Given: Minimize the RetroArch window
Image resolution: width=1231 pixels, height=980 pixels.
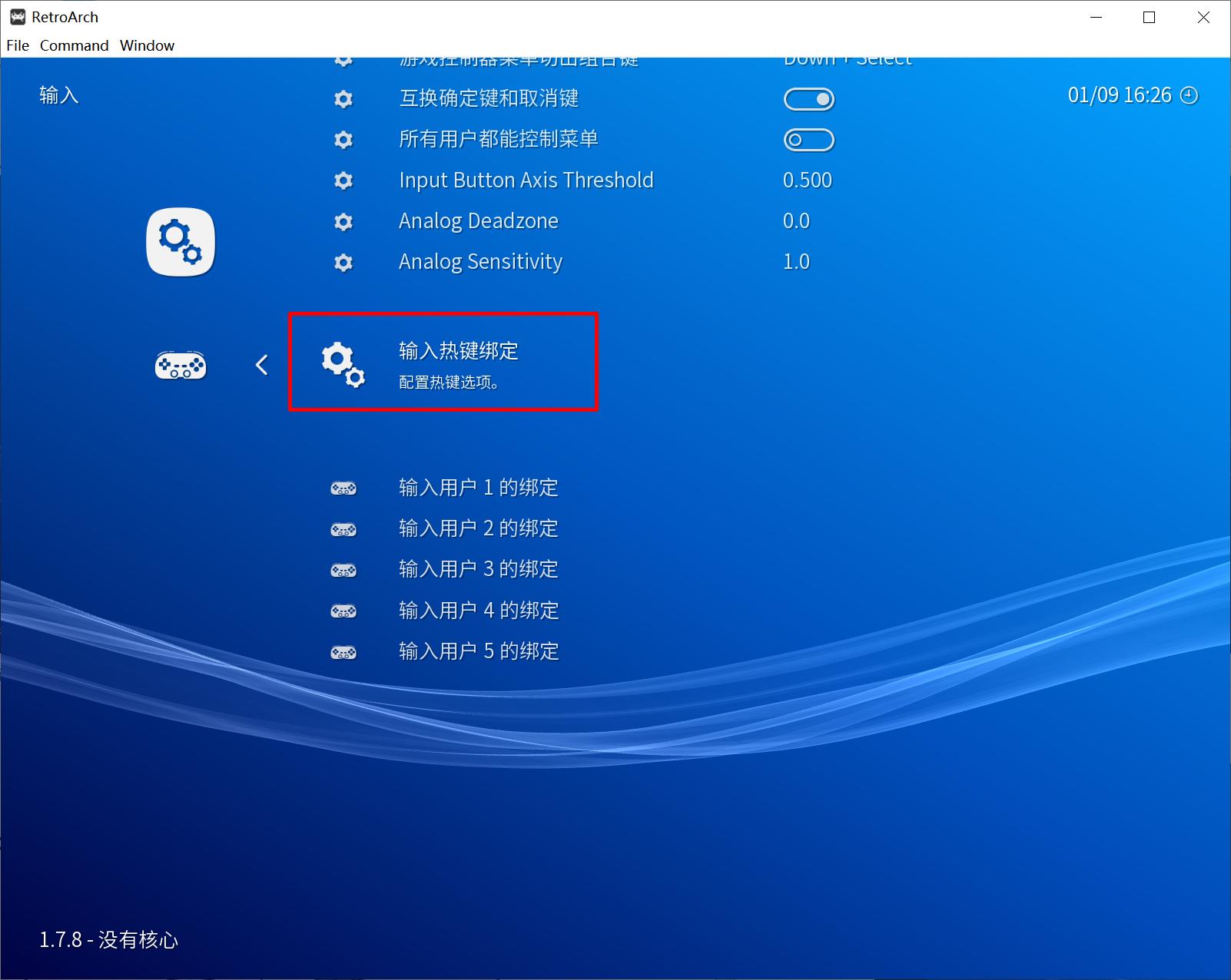Looking at the screenshot, I should (1095, 18).
